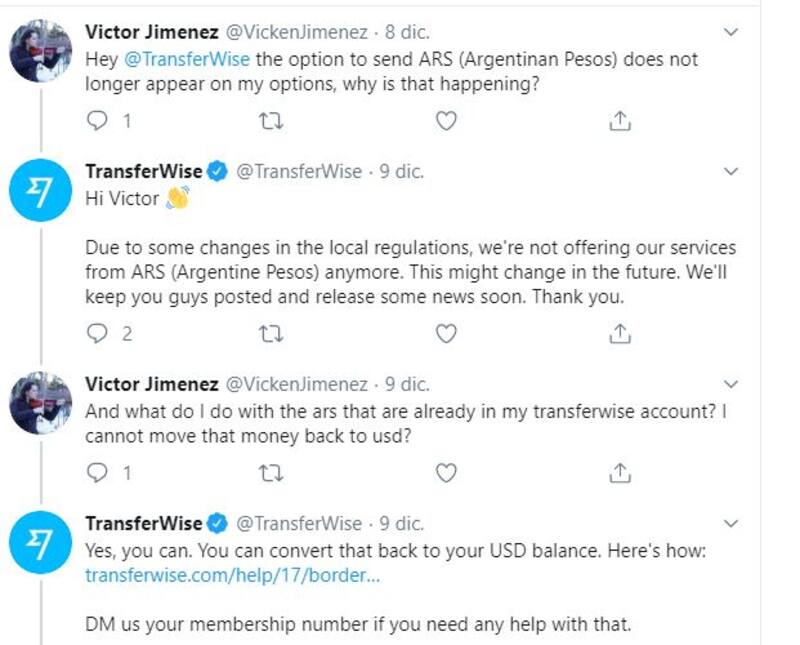
Task: Open options chevron on Victor's second tweet
Action: [731, 384]
